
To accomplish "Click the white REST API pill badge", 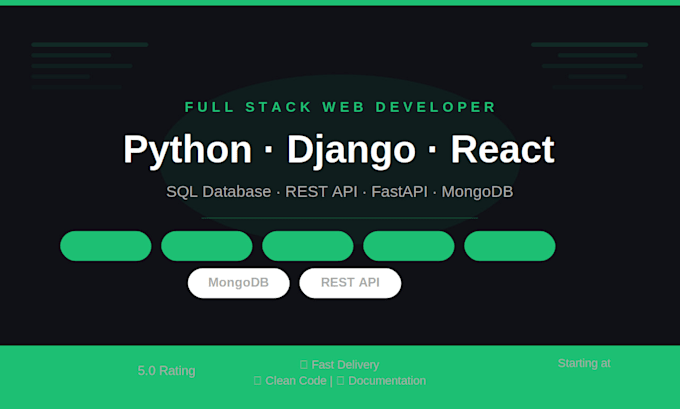I will pyautogui.click(x=350, y=283).
